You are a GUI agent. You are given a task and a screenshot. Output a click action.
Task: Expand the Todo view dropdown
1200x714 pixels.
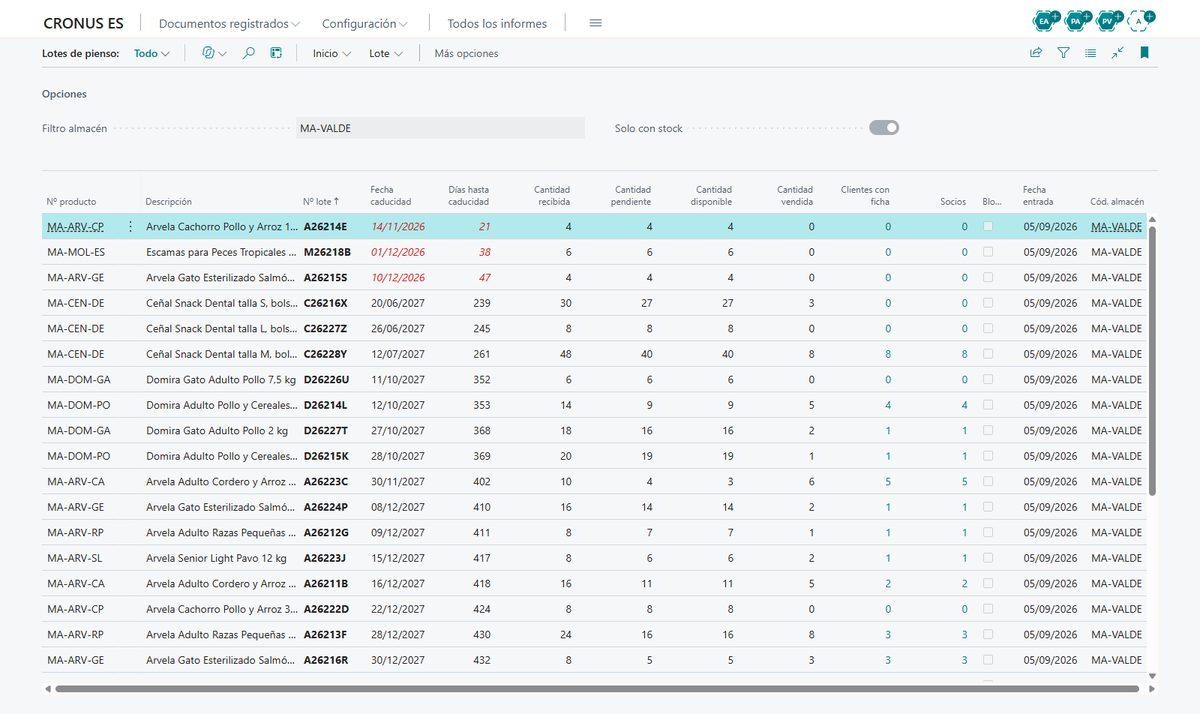[x=152, y=53]
